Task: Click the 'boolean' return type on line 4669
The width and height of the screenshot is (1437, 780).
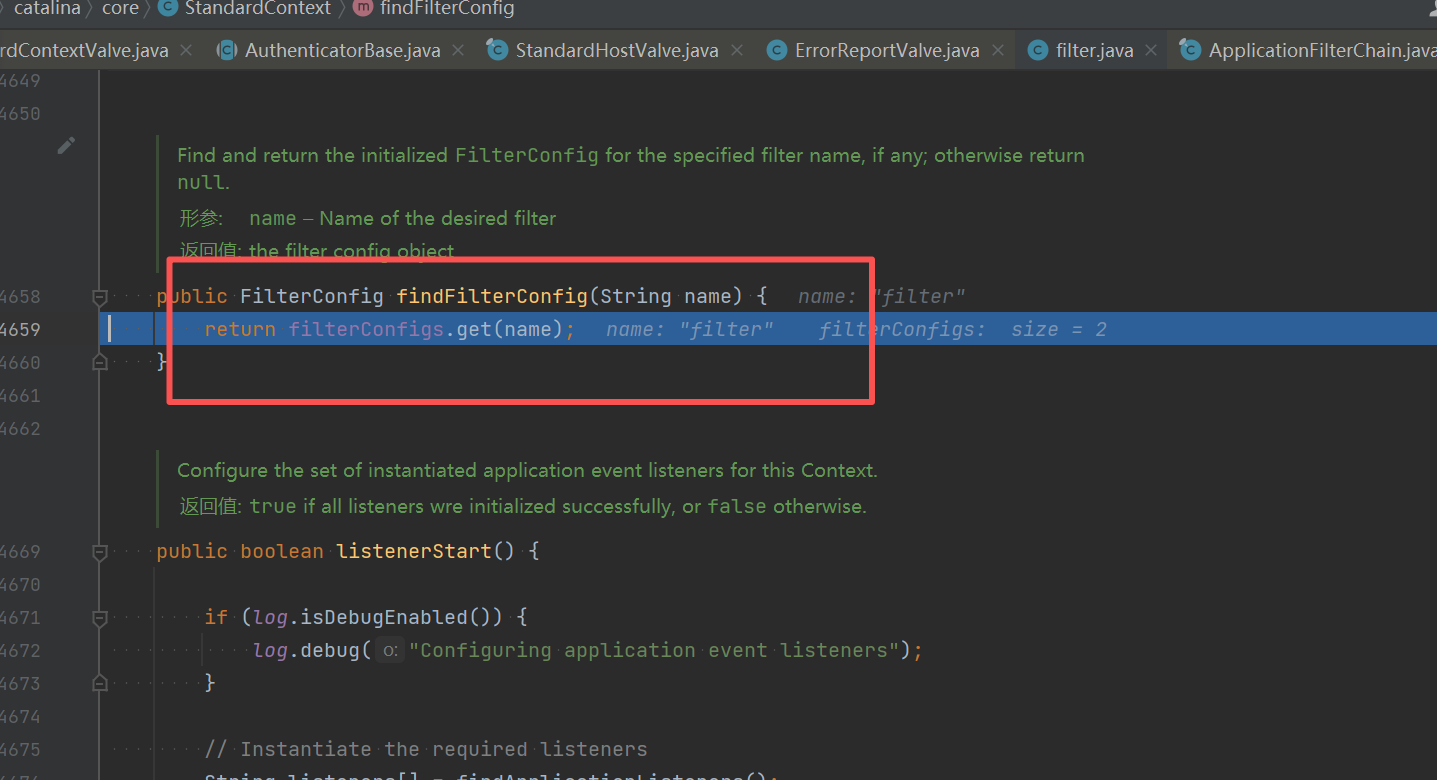Action: point(282,551)
